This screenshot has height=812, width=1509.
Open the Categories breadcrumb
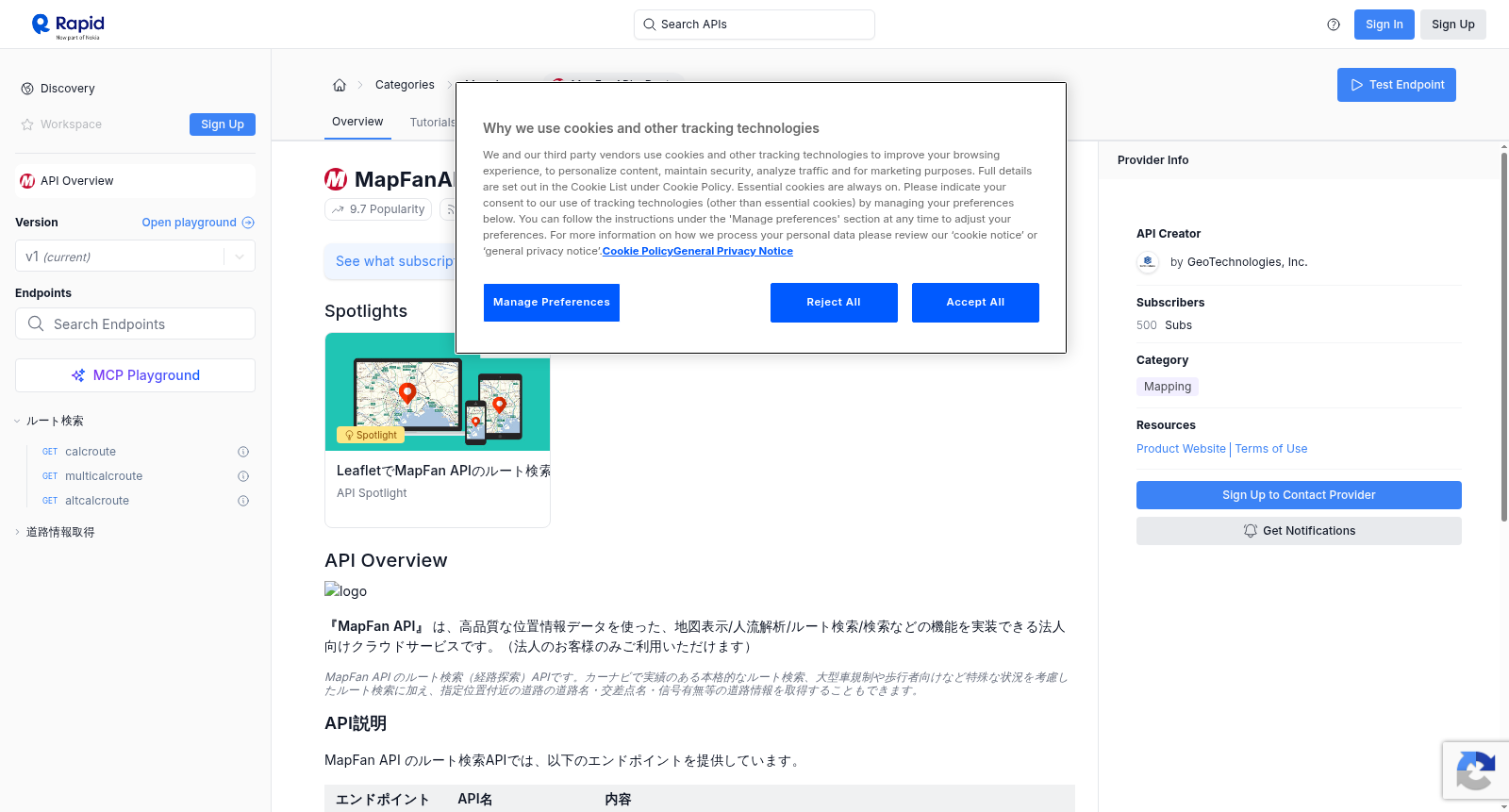click(x=405, y=85)
